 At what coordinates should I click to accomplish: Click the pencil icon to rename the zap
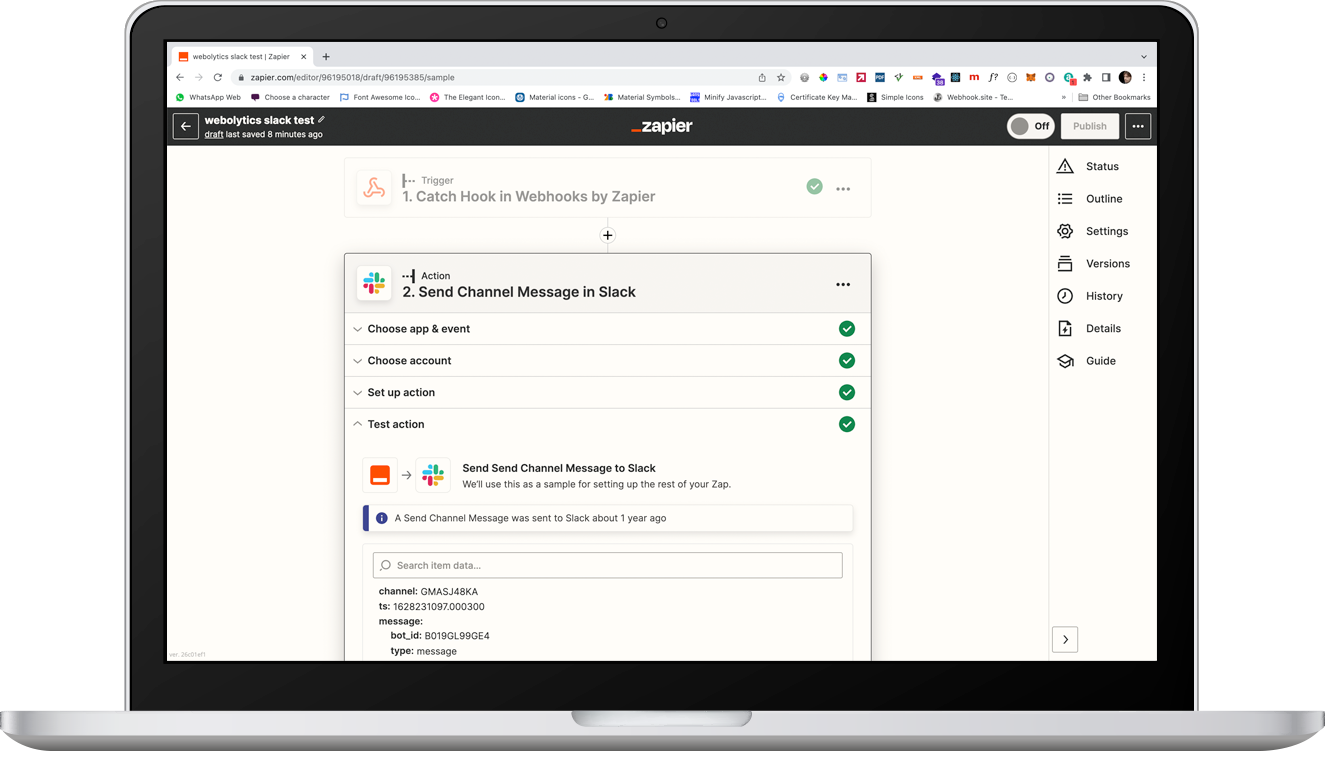click(x=321, y=120)
